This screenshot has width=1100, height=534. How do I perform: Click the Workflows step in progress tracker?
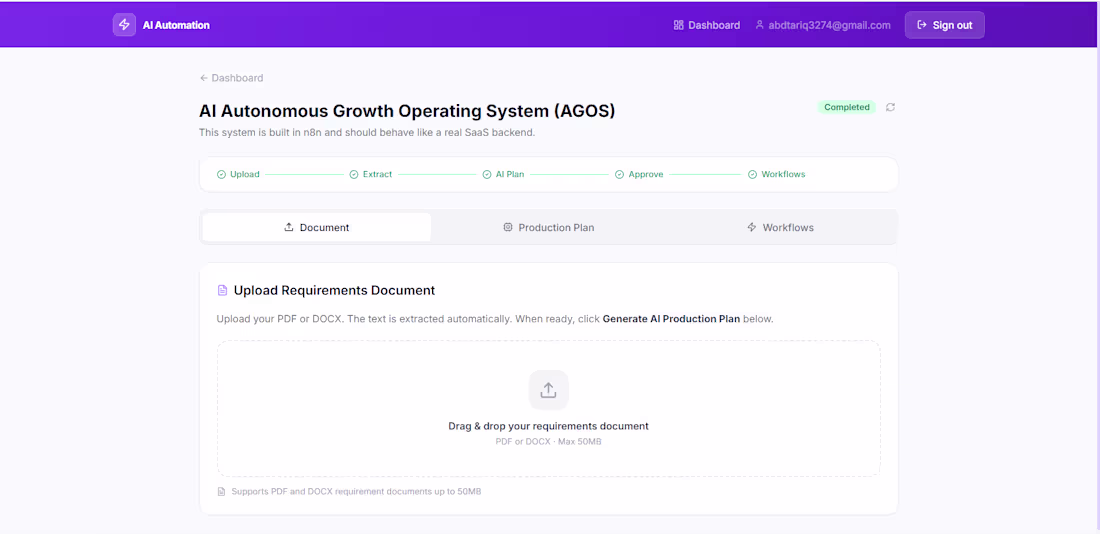[777, 174]
